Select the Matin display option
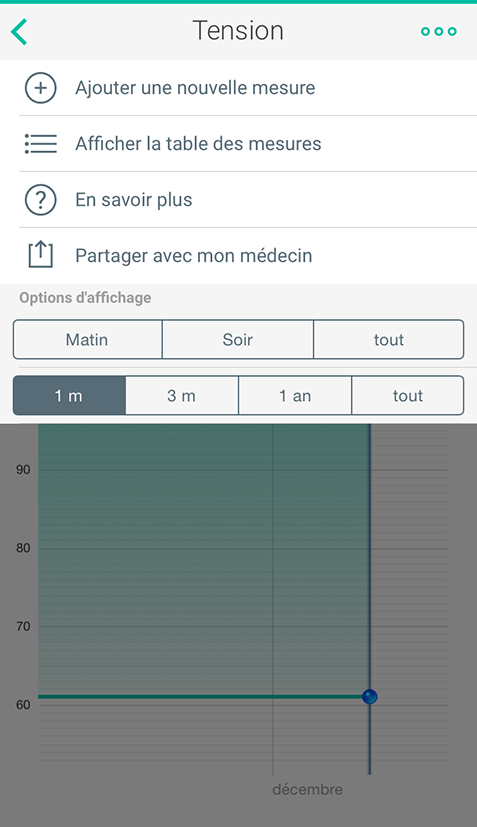Viewport: 477px width, 827px height. (x=88, y=339)
